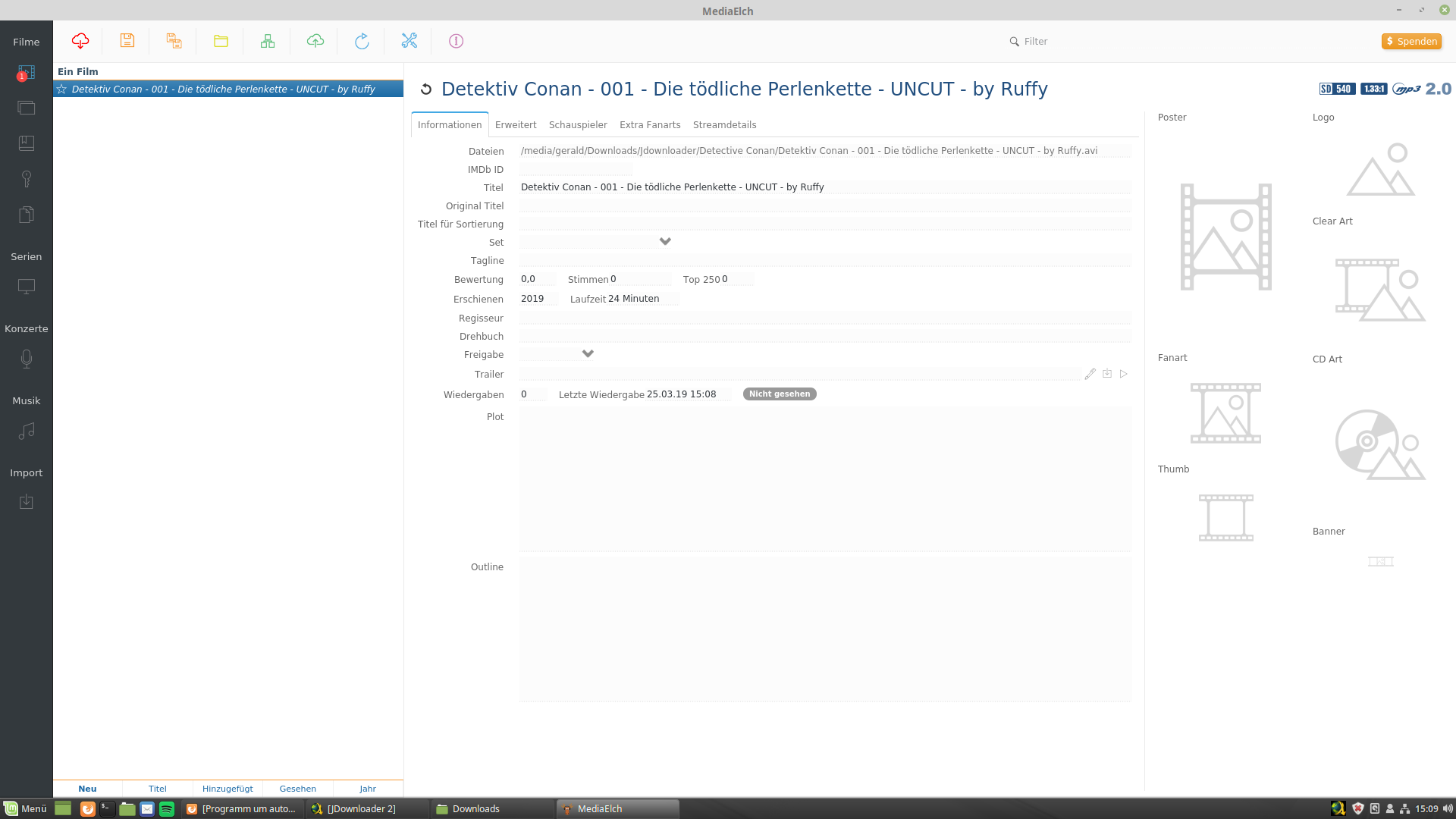Click the CD Art placeholder image
The image size is (1456, 819).
pyautogui.click(x=1381, y=444)
